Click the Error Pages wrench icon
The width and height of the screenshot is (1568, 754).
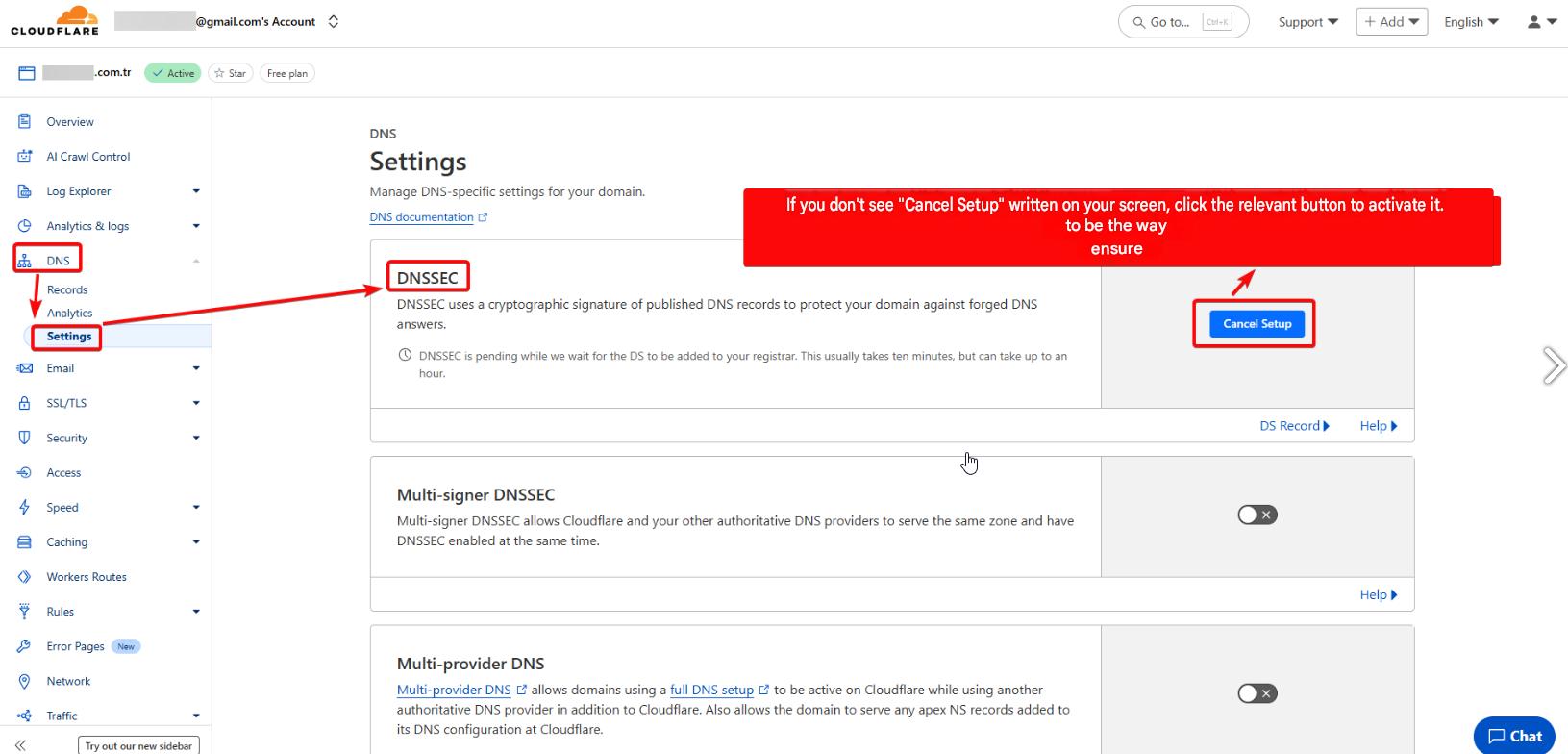[x=25, y=646]
